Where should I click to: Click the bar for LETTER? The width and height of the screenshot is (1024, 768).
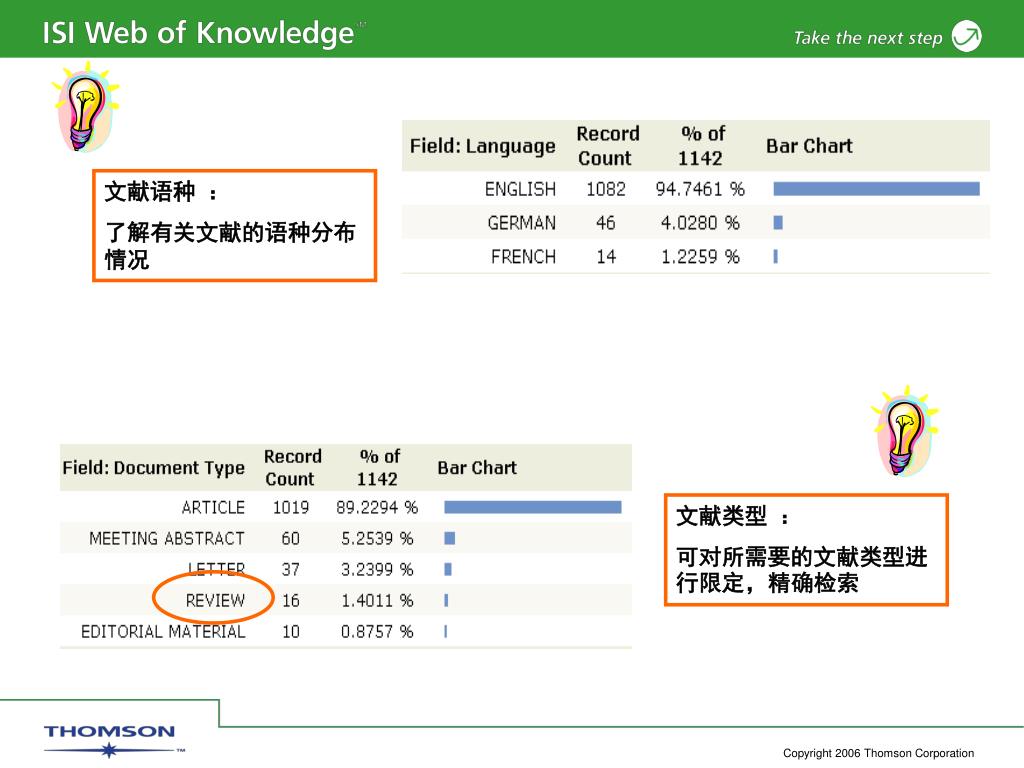point(448,569)
